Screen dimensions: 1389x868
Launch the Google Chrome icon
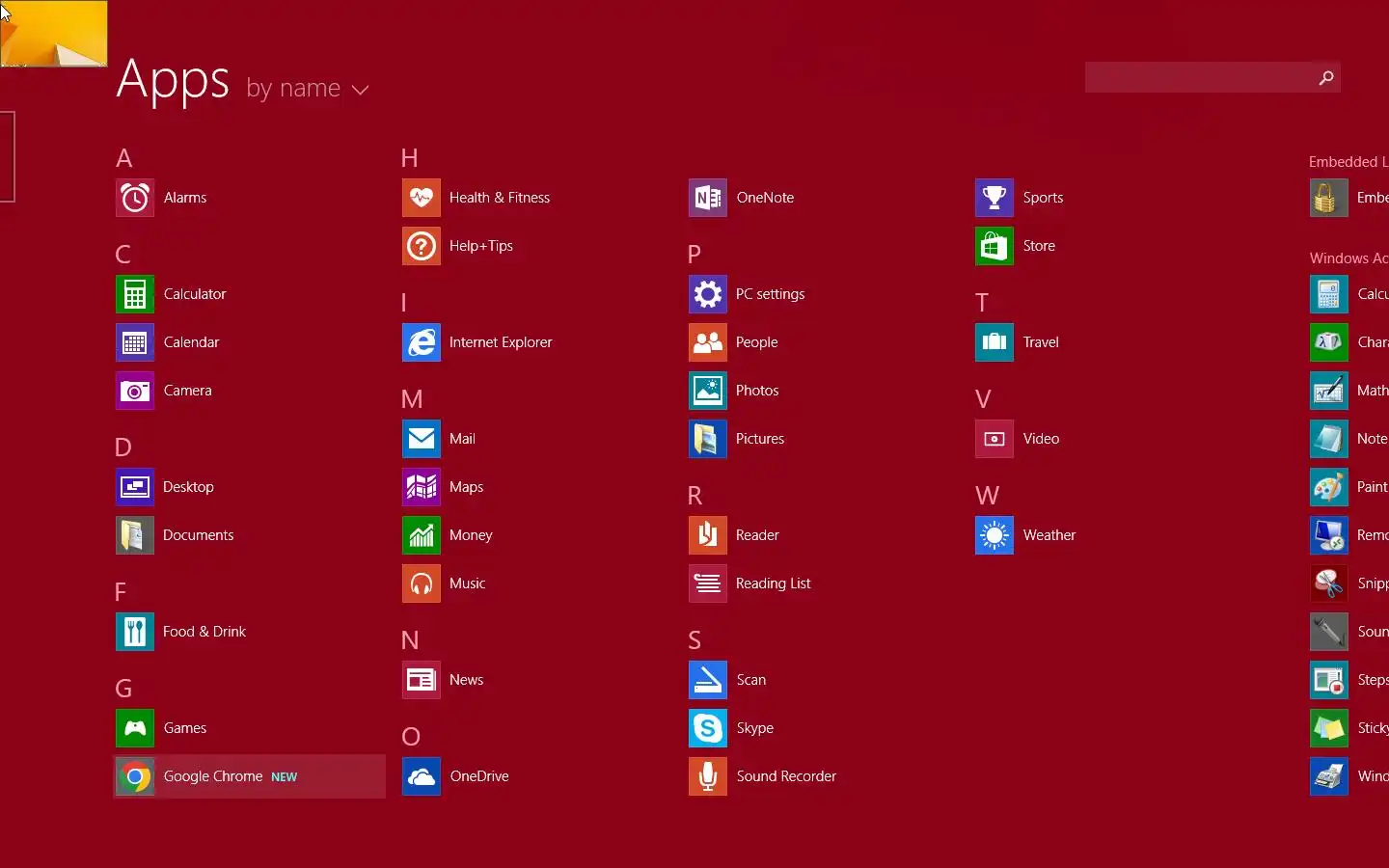point(135,776)
